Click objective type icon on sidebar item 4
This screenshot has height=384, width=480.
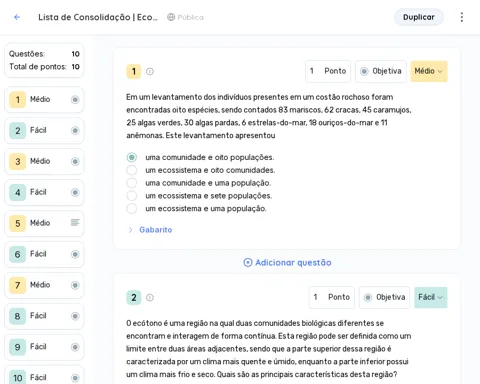pyautogui.click(x=75, y=192)
